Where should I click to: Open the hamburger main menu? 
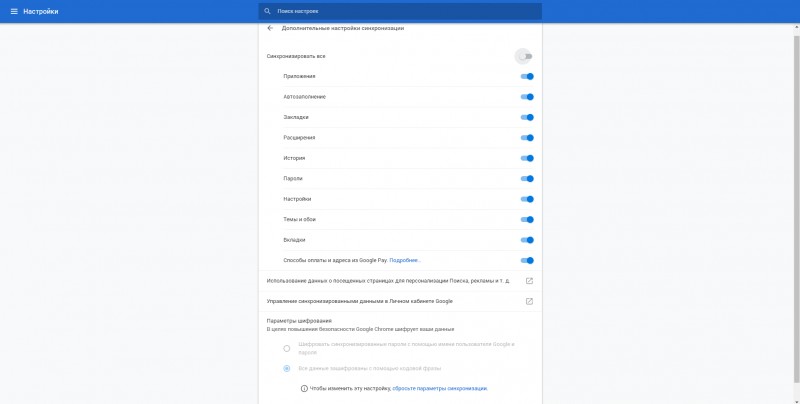(x=14, y=11)
